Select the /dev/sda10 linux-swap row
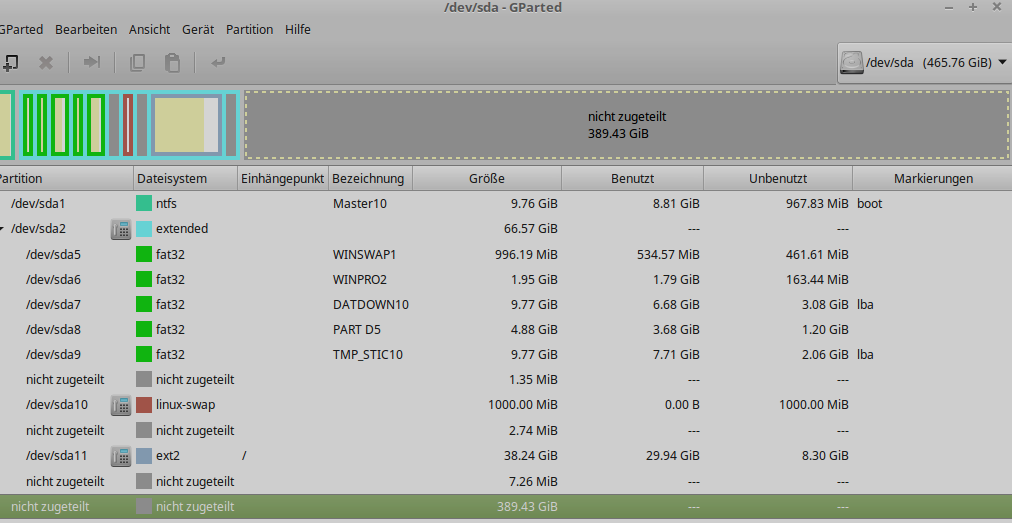 tap(506, 405)
